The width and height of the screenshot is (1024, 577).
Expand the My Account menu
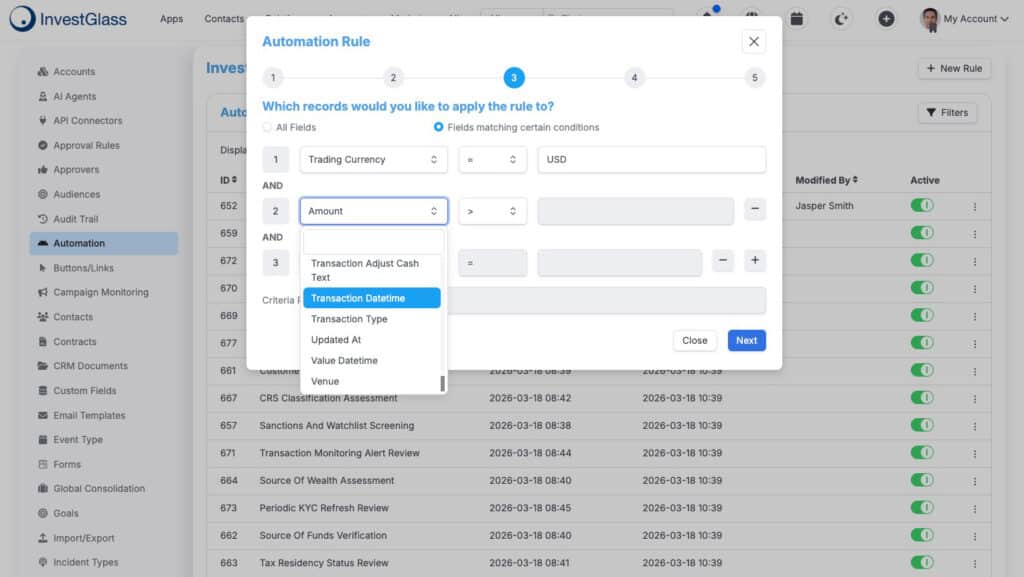(x=965, y=19)
